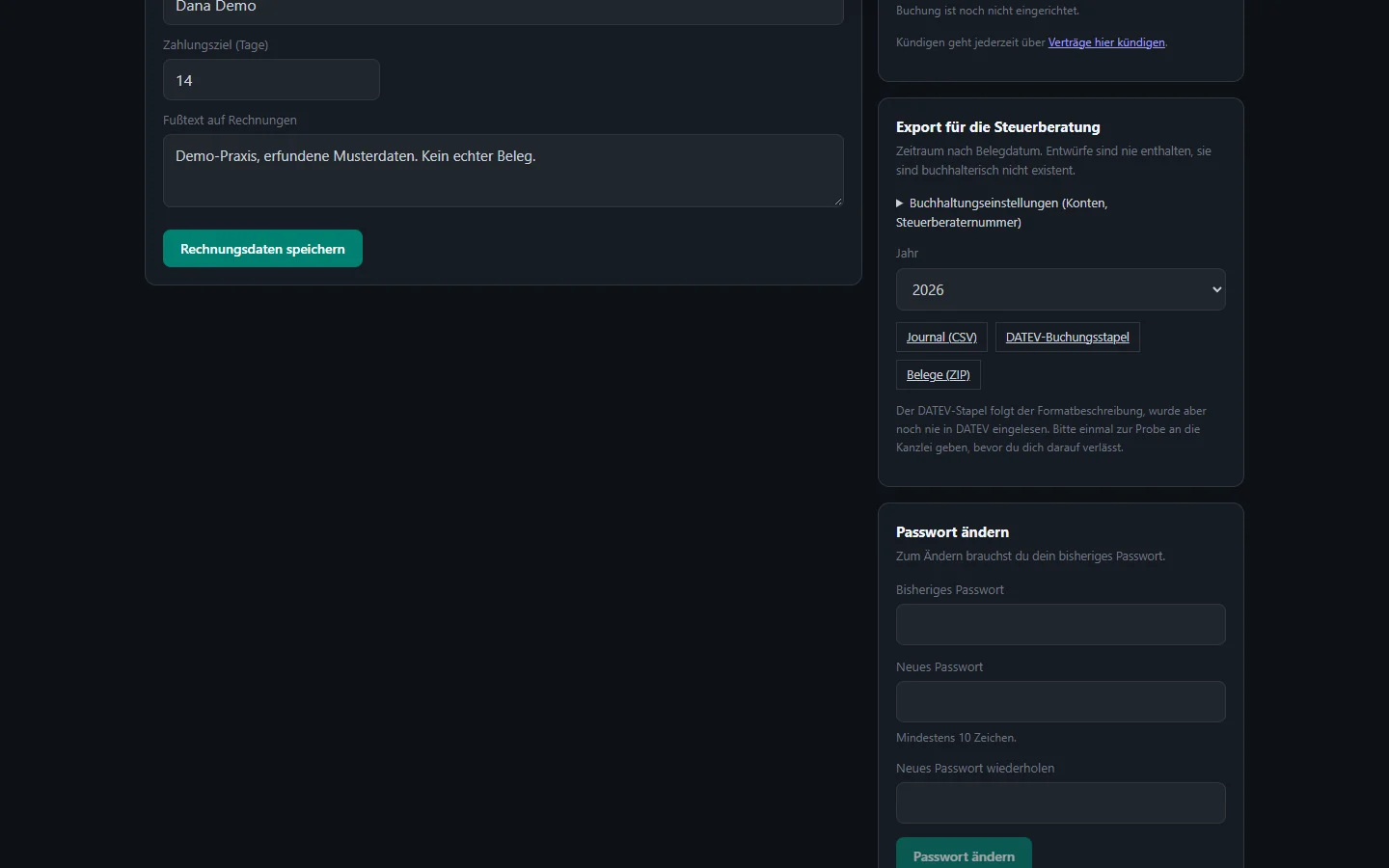The height and width of the screenshot is (868, 1389).
Task: Focus the Bisheriges Passwort field
Action: pos(1061,625)
